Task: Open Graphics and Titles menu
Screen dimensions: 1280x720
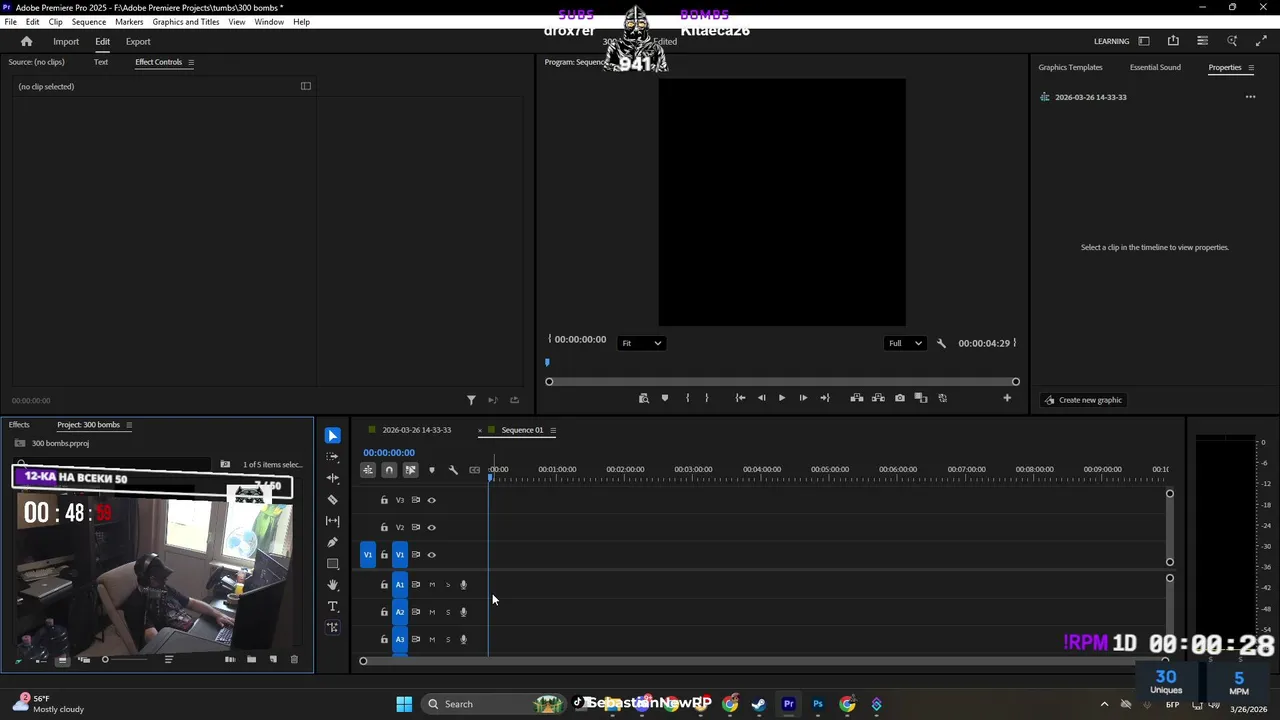Action: (186, 22)
